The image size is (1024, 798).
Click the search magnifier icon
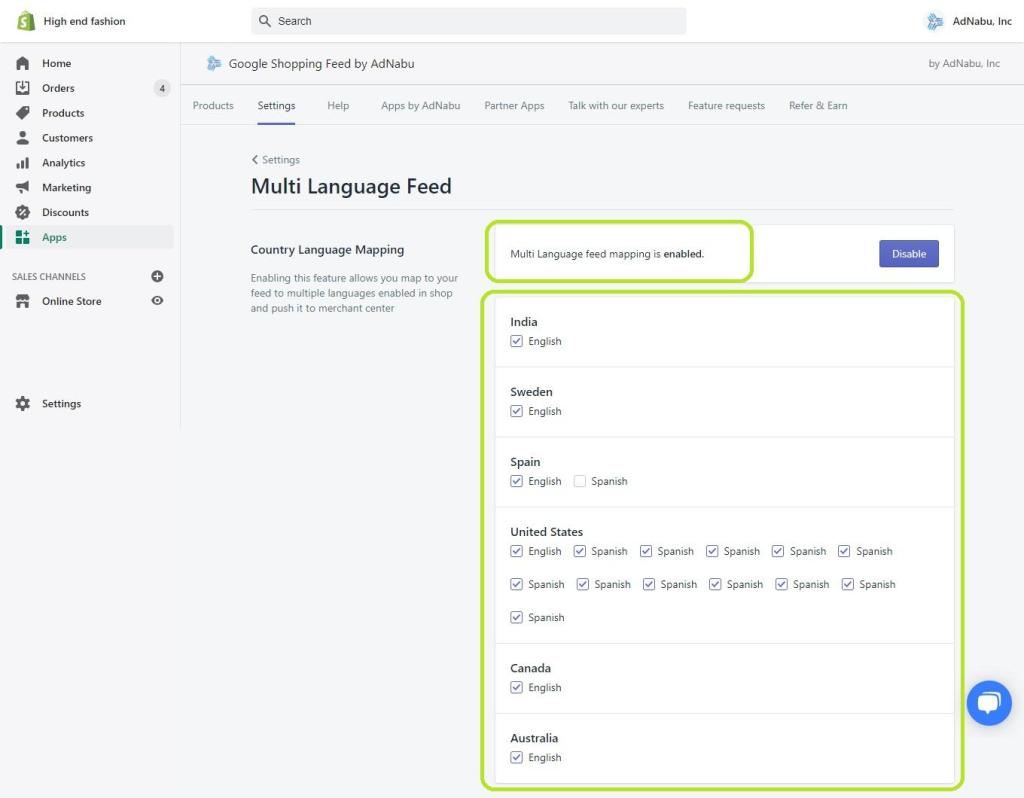(264, 21)
